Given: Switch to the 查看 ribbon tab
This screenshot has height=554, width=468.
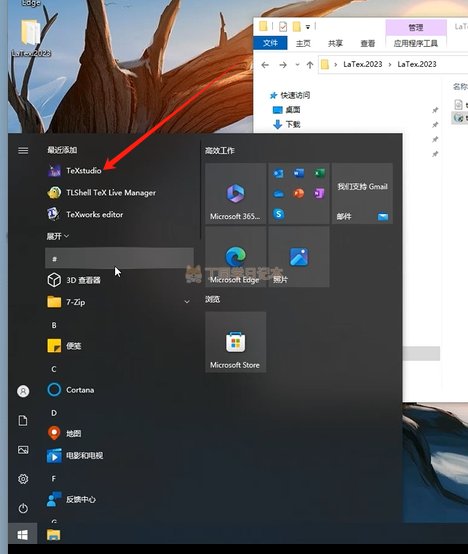Looking at the screenshot, I should click(367, 43).
